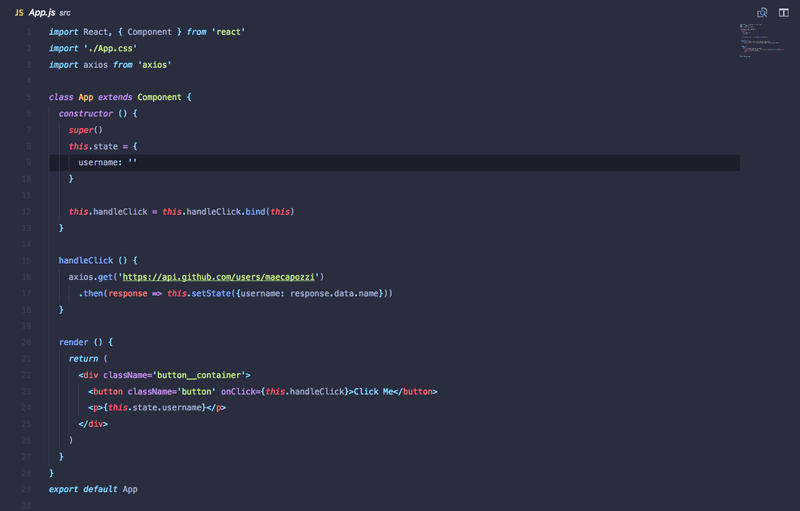Click the split editor icon
The width and height of the screenshot is (800, 511).
coord(784,13)
